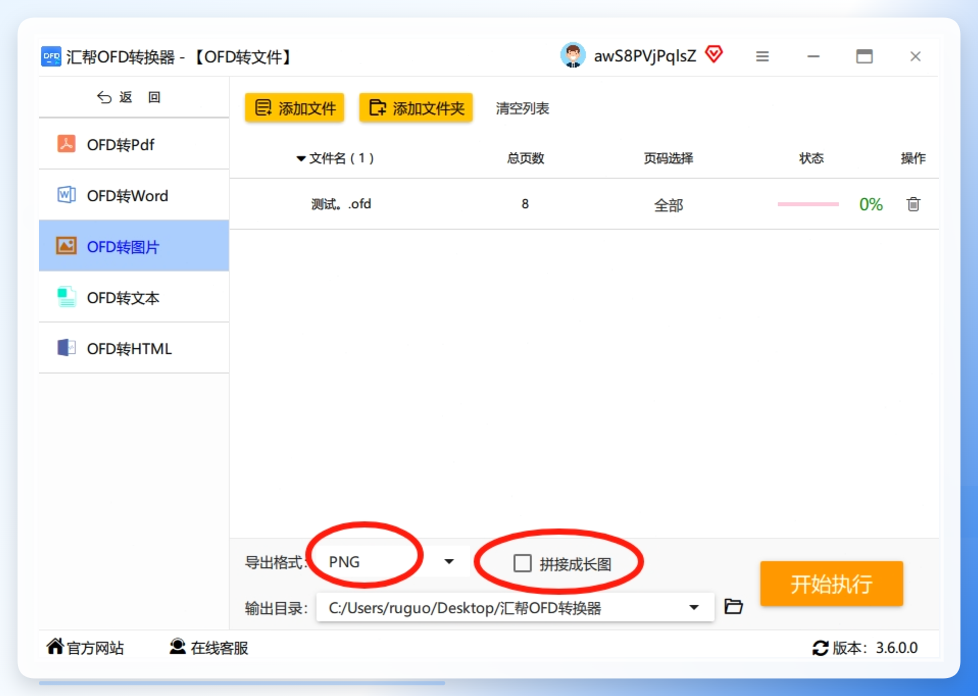Viewport: 978px width, 696px height.
Task: Click the 版本：3.6.0.0 text
Action: click(x=875, y=648)
